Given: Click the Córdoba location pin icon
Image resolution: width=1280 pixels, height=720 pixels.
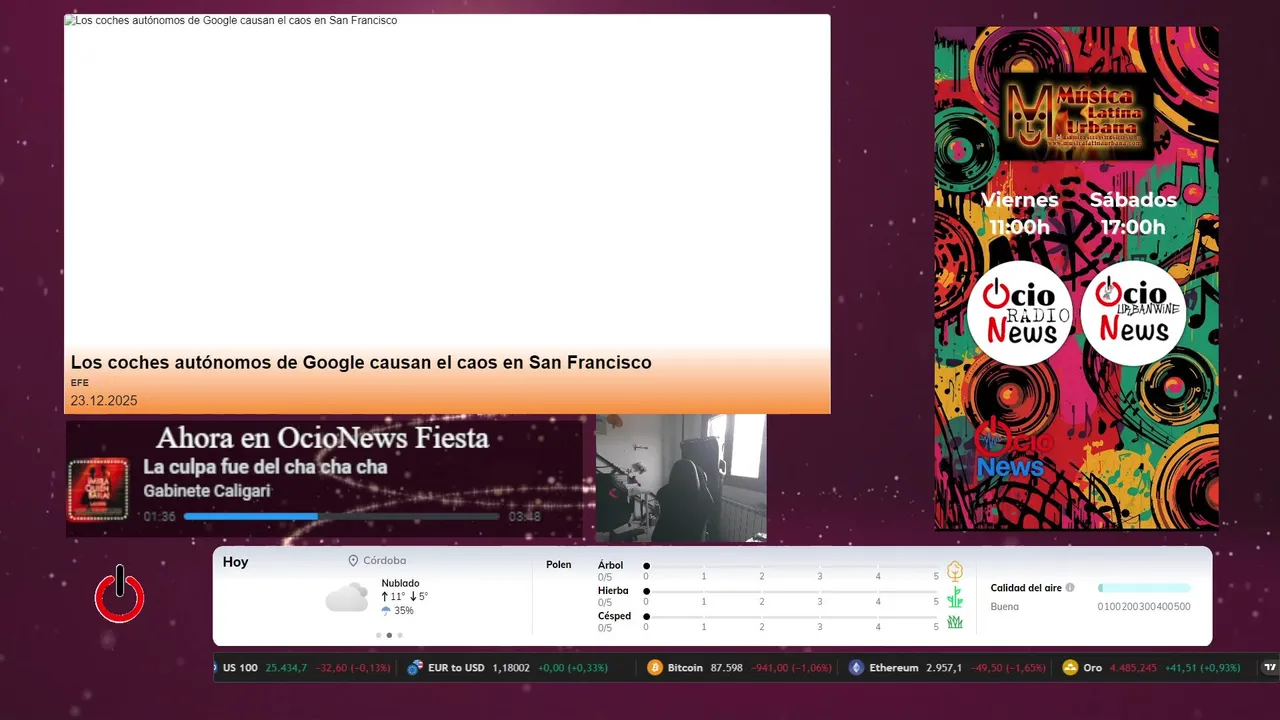Looking at the screenshot, I should click(353, 561).
